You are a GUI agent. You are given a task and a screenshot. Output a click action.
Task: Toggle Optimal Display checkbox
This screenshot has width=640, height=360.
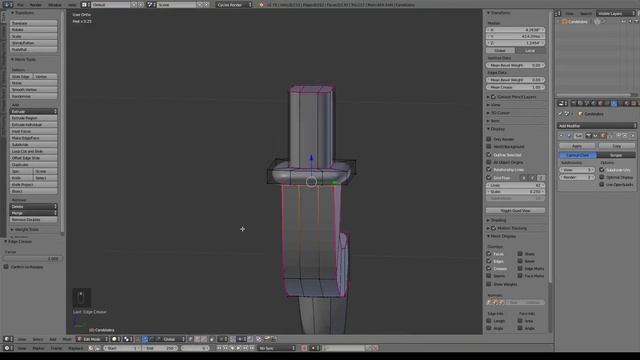pyautogui.click(x=602, y=177)
